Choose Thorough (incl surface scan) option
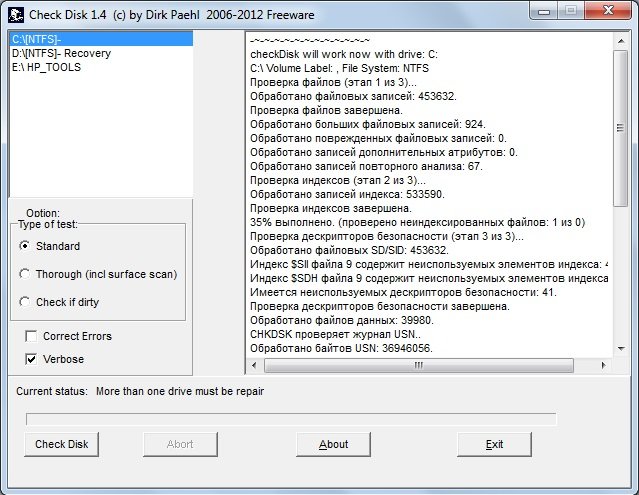The image size is (639, 495). click(x=26, y=274)
